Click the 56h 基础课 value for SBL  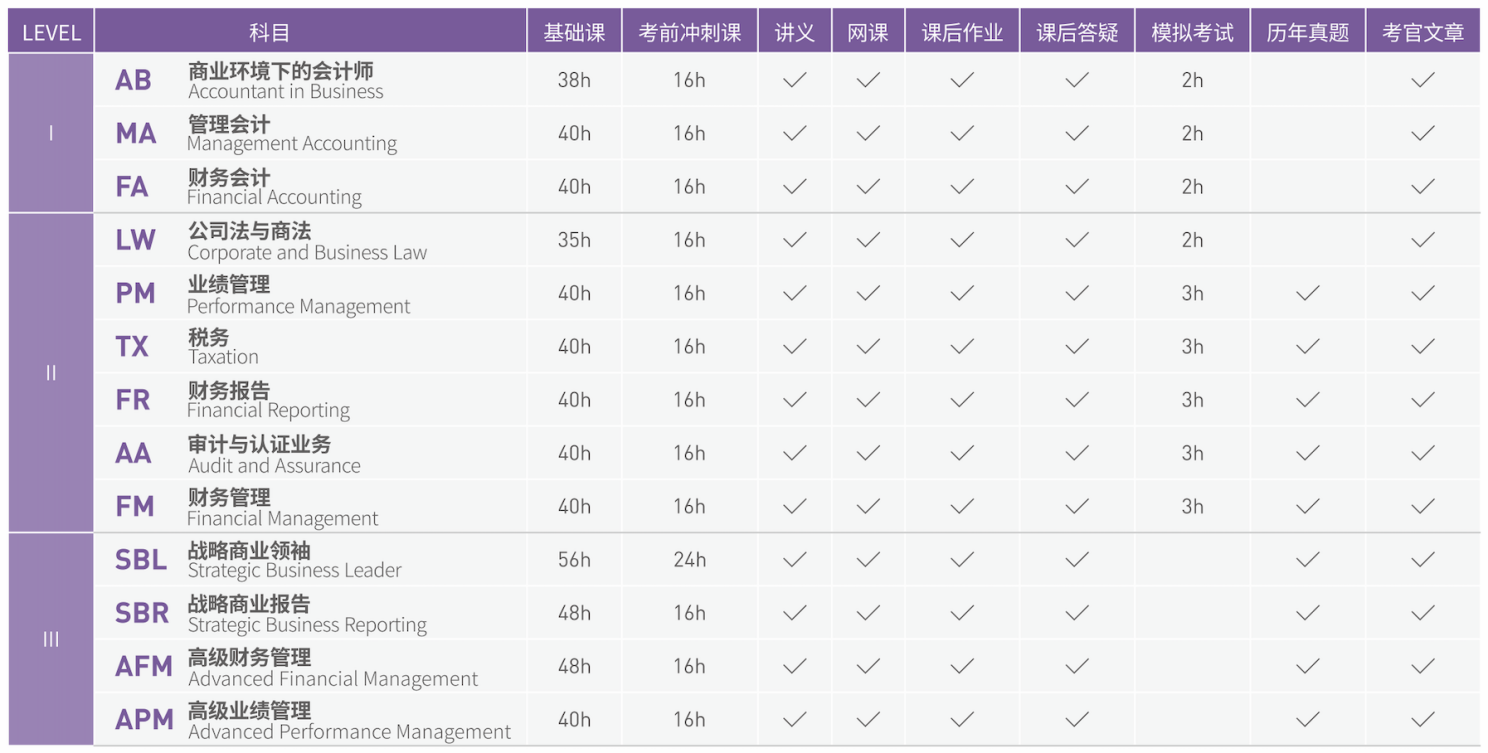[574, 560]
